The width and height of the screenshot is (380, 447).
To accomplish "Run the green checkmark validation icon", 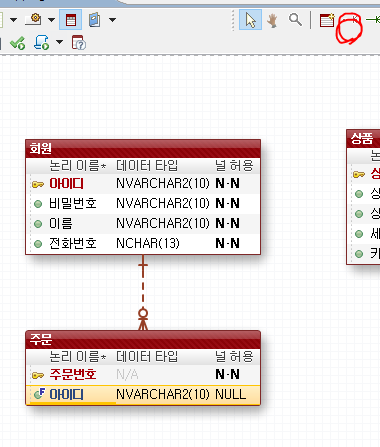I will coord(17,43).
